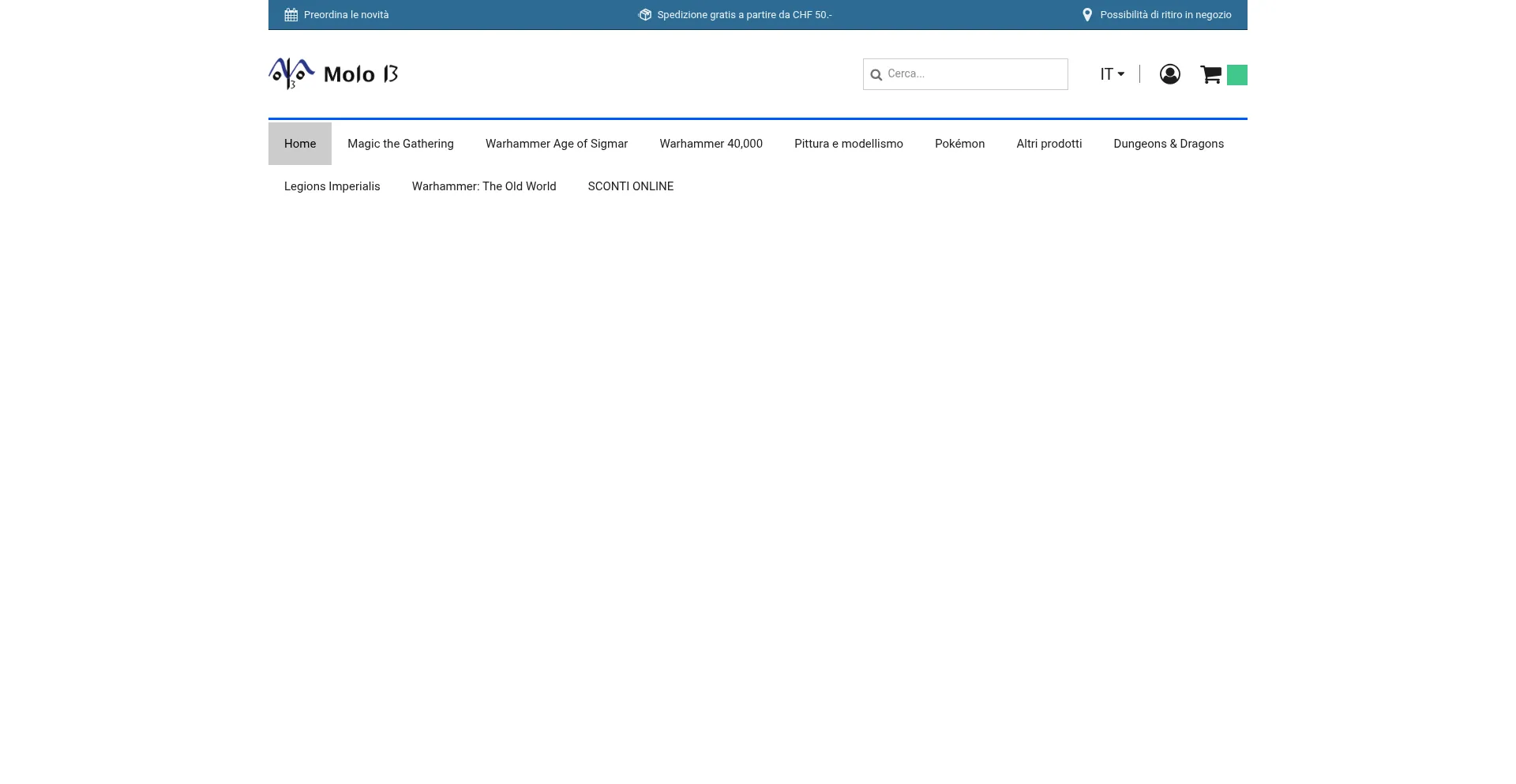Open Pittura e modellismo category
Viewport: 1516px width, 784px height.
tap(849, 144)
